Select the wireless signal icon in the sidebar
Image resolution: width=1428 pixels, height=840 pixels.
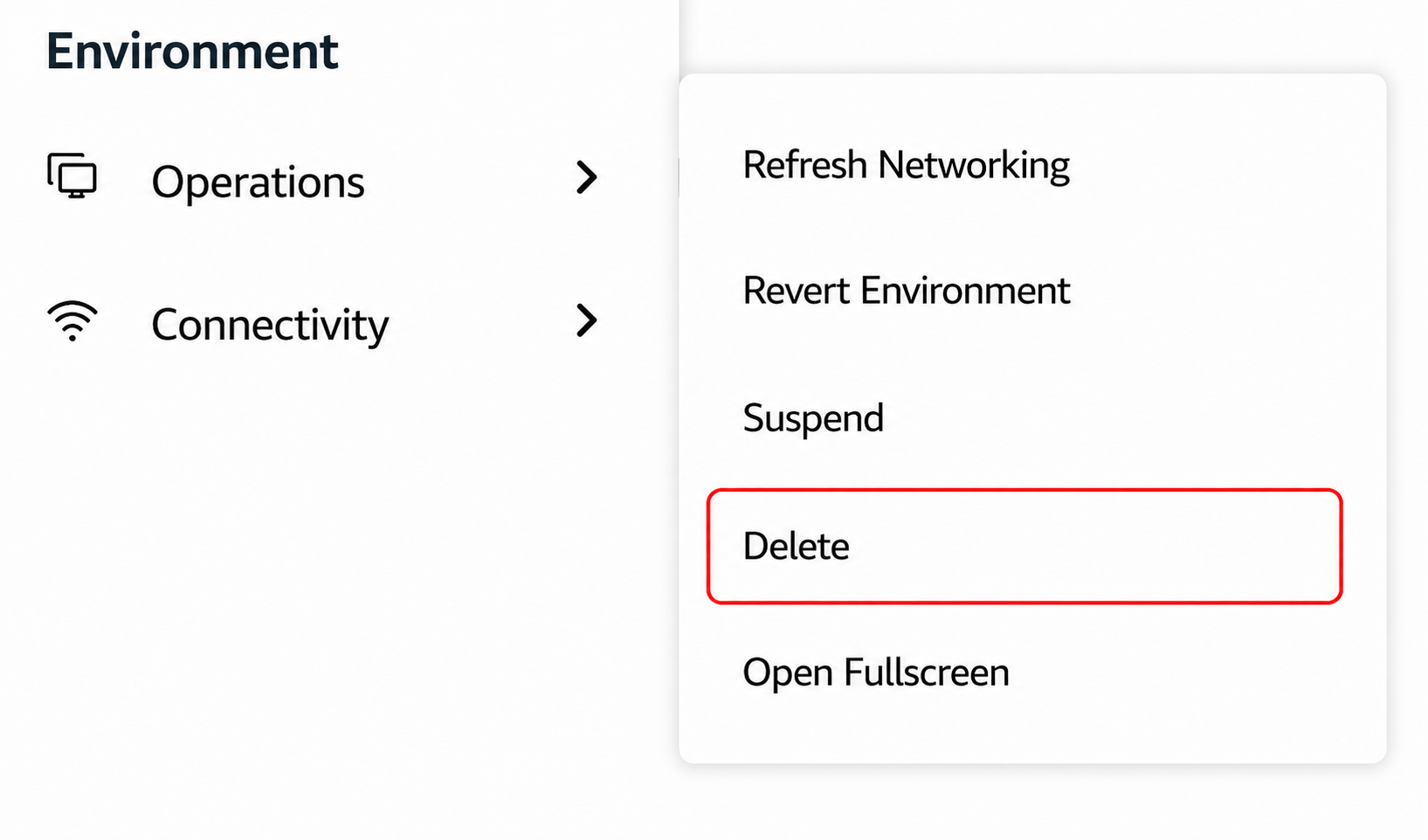(72, 321)
